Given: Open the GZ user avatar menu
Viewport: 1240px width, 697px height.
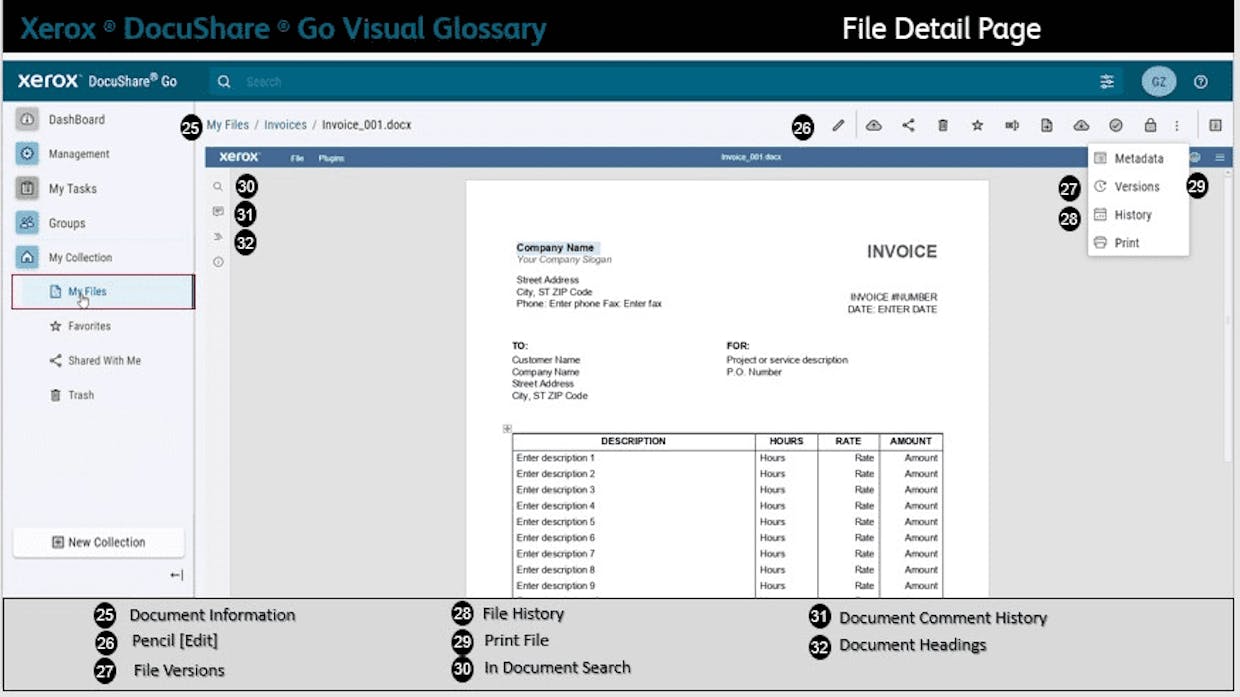Looking at the screenshot, I should (x=1158, y=82).
